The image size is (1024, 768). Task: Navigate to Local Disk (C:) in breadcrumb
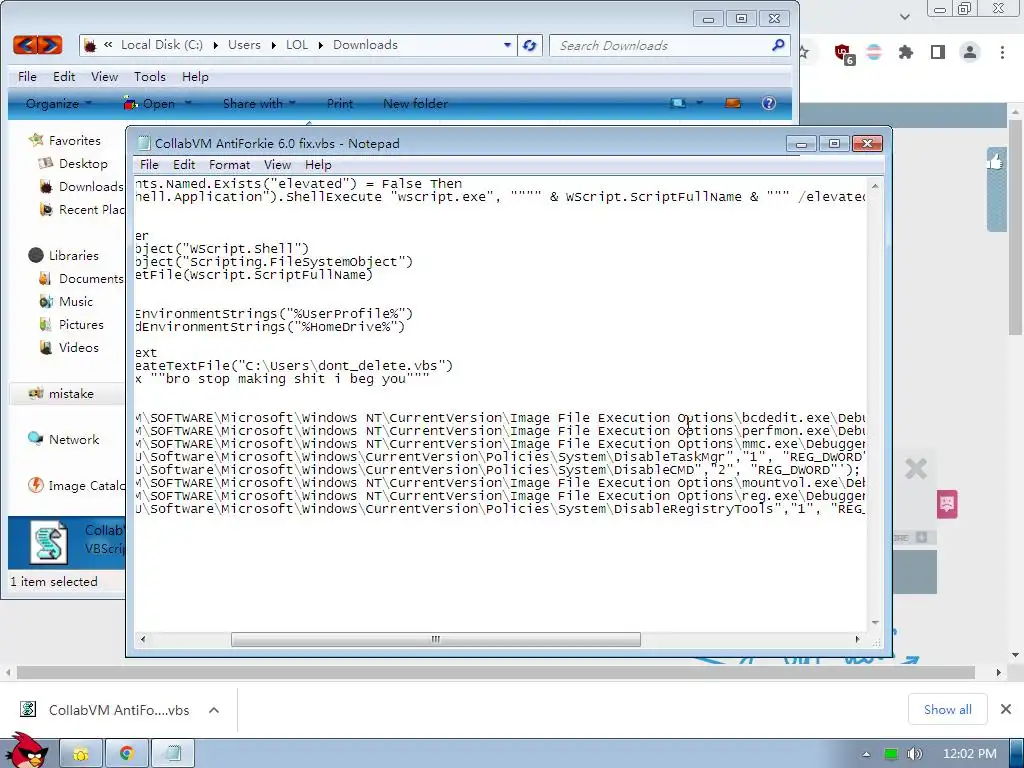tap(161, 45)
